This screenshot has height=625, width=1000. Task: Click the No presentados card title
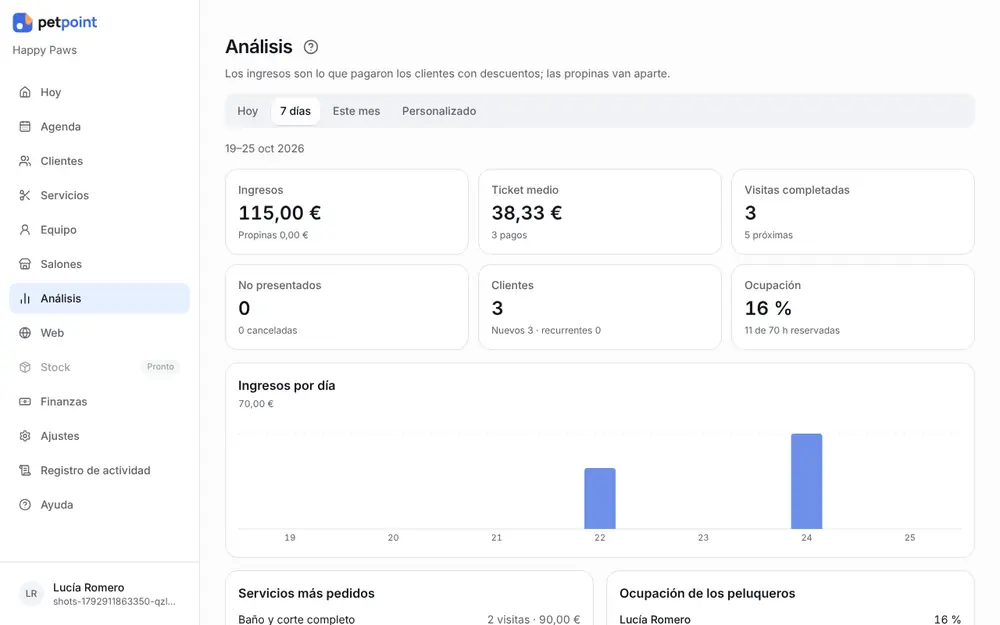(279, 285)
